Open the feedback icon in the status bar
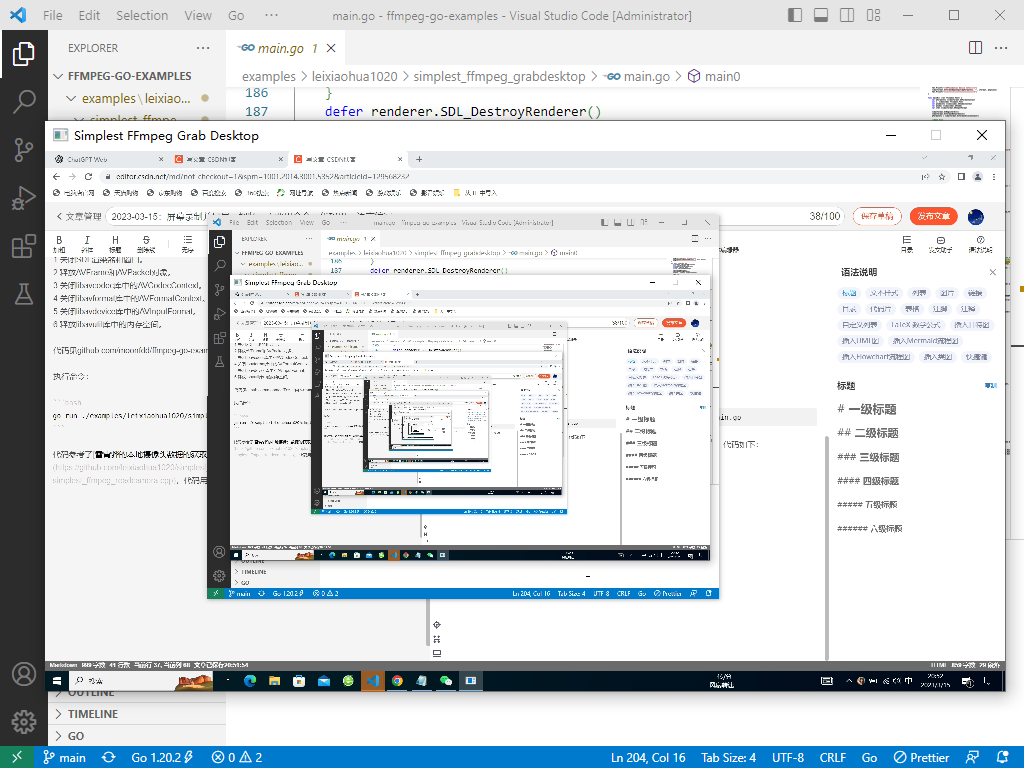The height and width of the screenshot is (768, 1024). [x=972, y=758]
